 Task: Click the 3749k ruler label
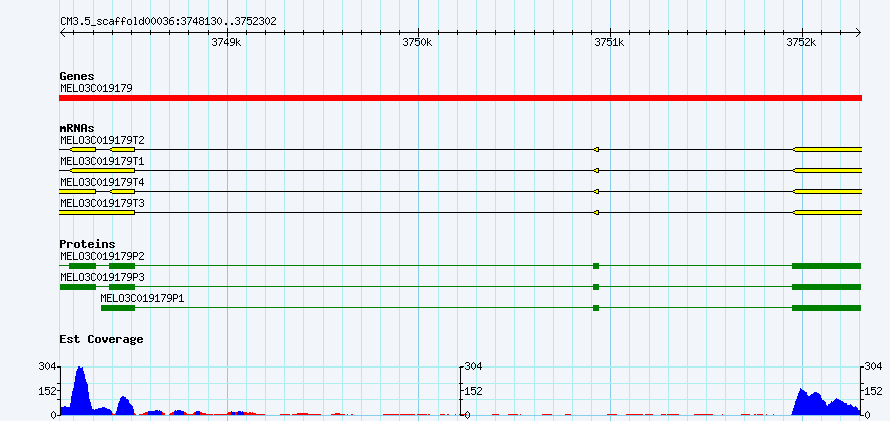click(x=226, y=42)
